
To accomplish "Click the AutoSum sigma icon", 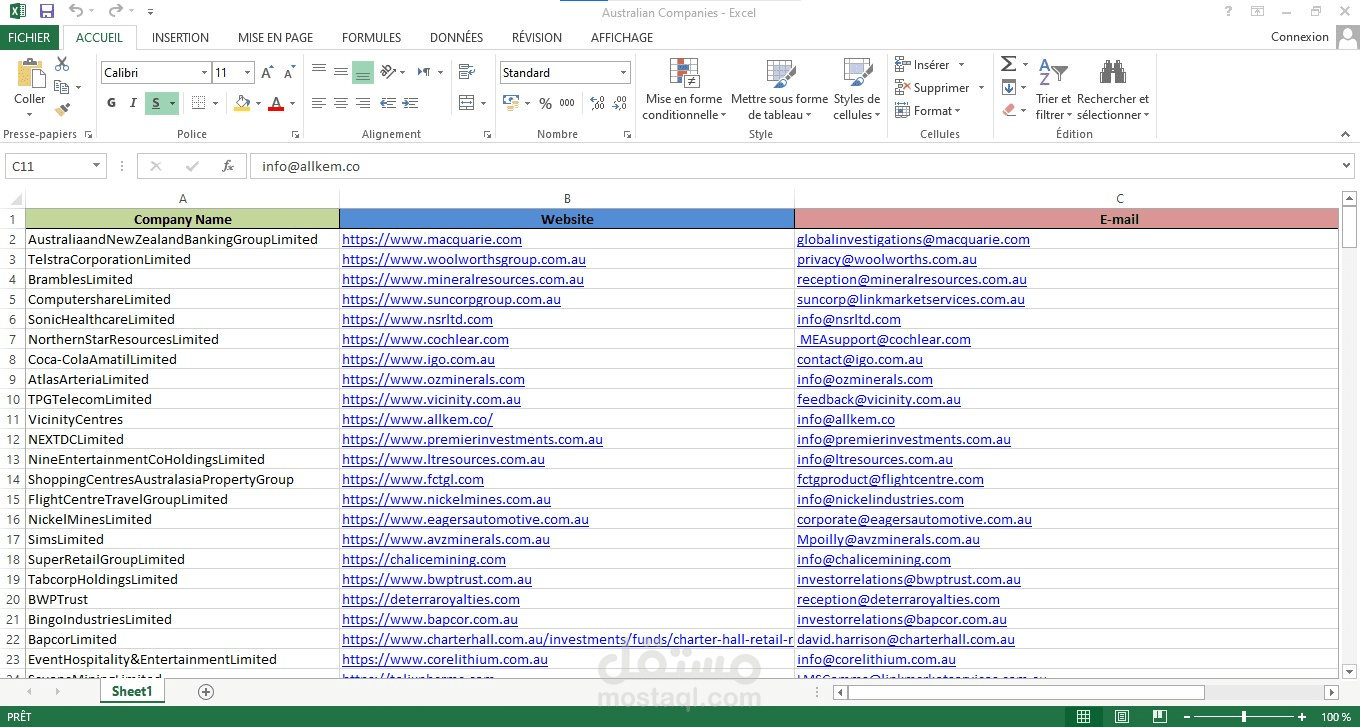I will [x=1008, y=64].
